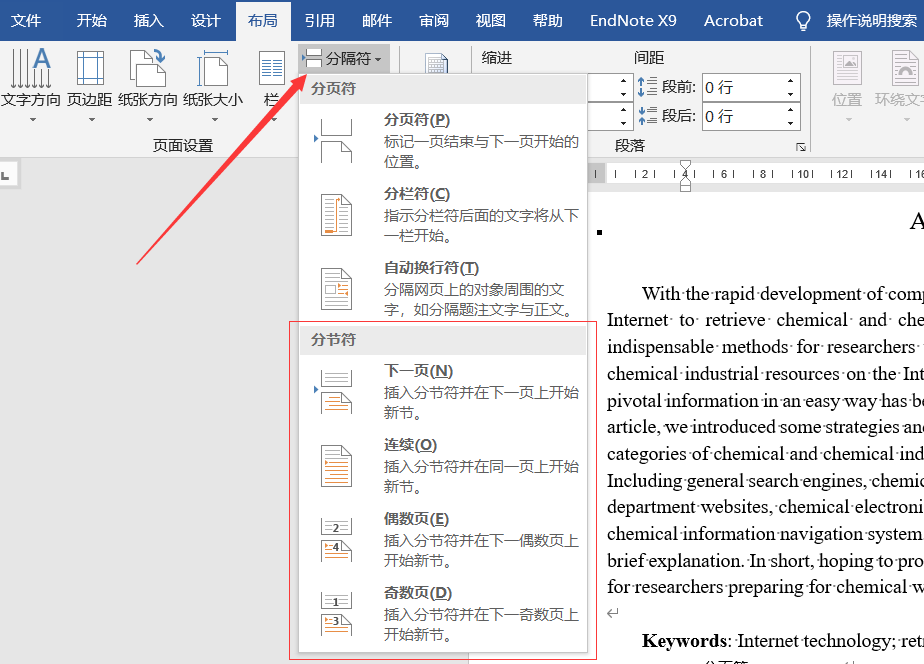
Task: Click the 操作说明搜索 search box
Action: (872, 21)
